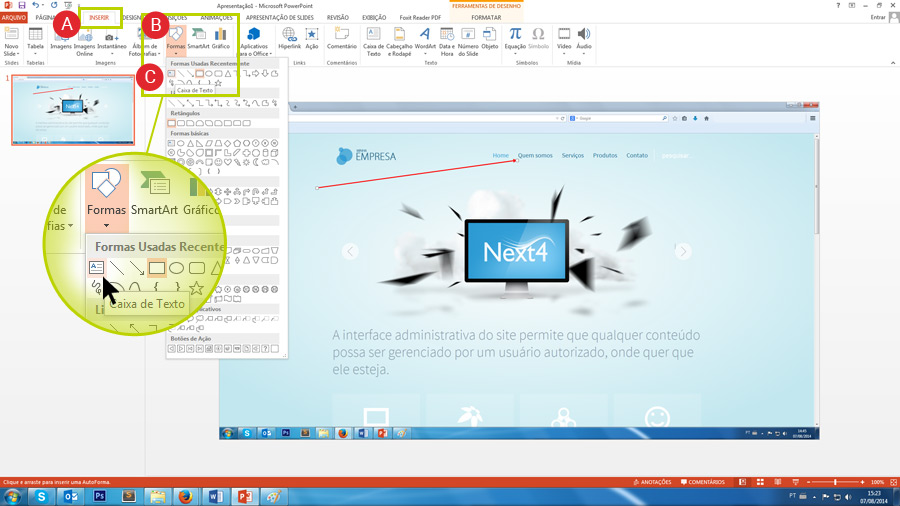The width and height of the screenshot is (900, 506).
Task: Insert WordArt text
Action: [x=425, y=37]
